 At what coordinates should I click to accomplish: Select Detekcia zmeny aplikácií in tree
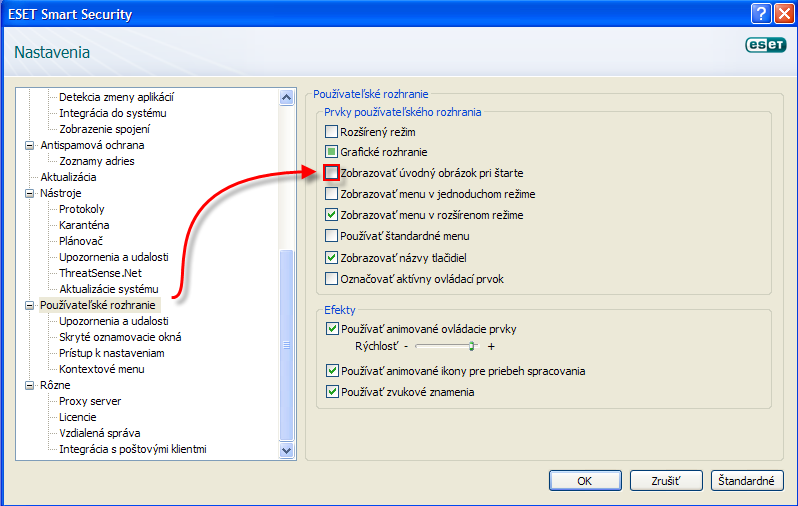(x=117, y=97)
